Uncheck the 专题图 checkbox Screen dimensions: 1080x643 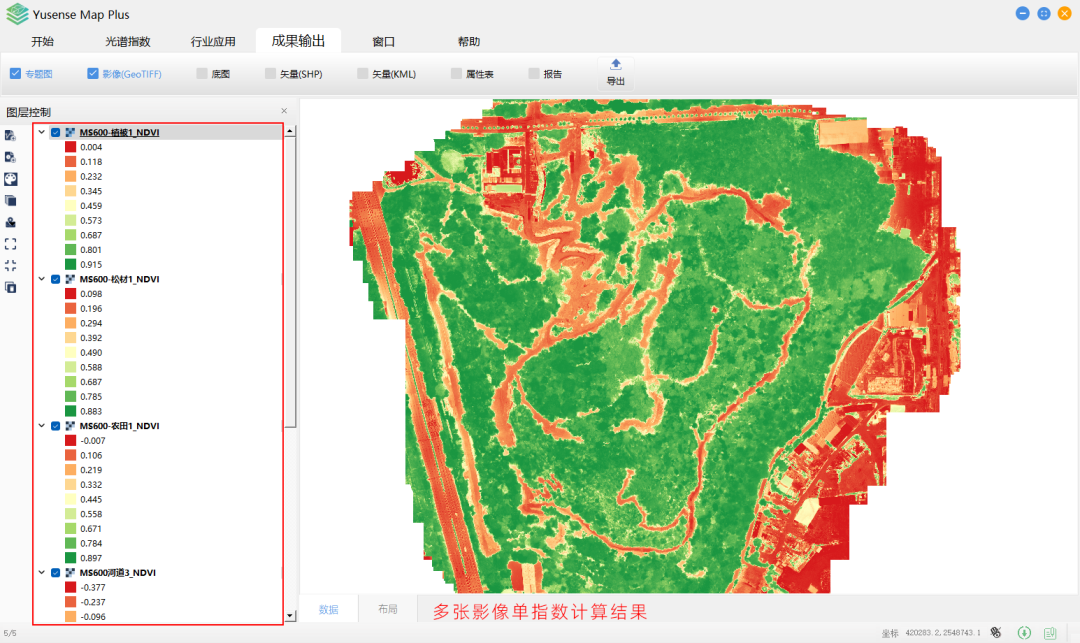(15, 74)
